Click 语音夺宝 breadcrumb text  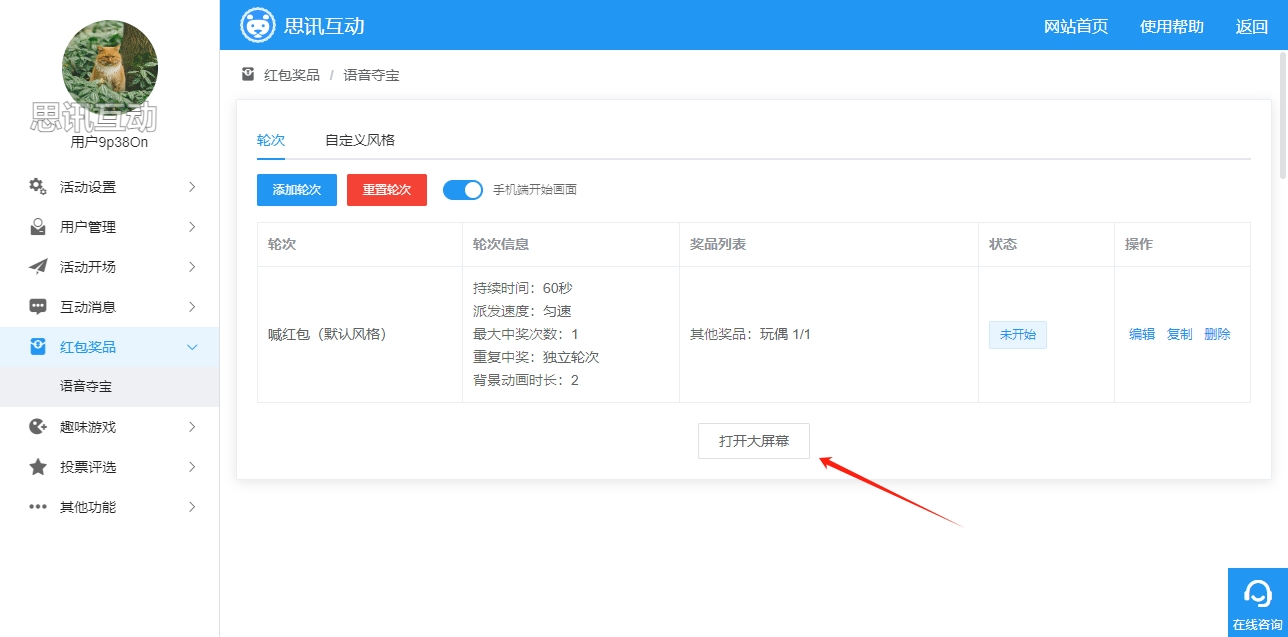pos(372,75)
